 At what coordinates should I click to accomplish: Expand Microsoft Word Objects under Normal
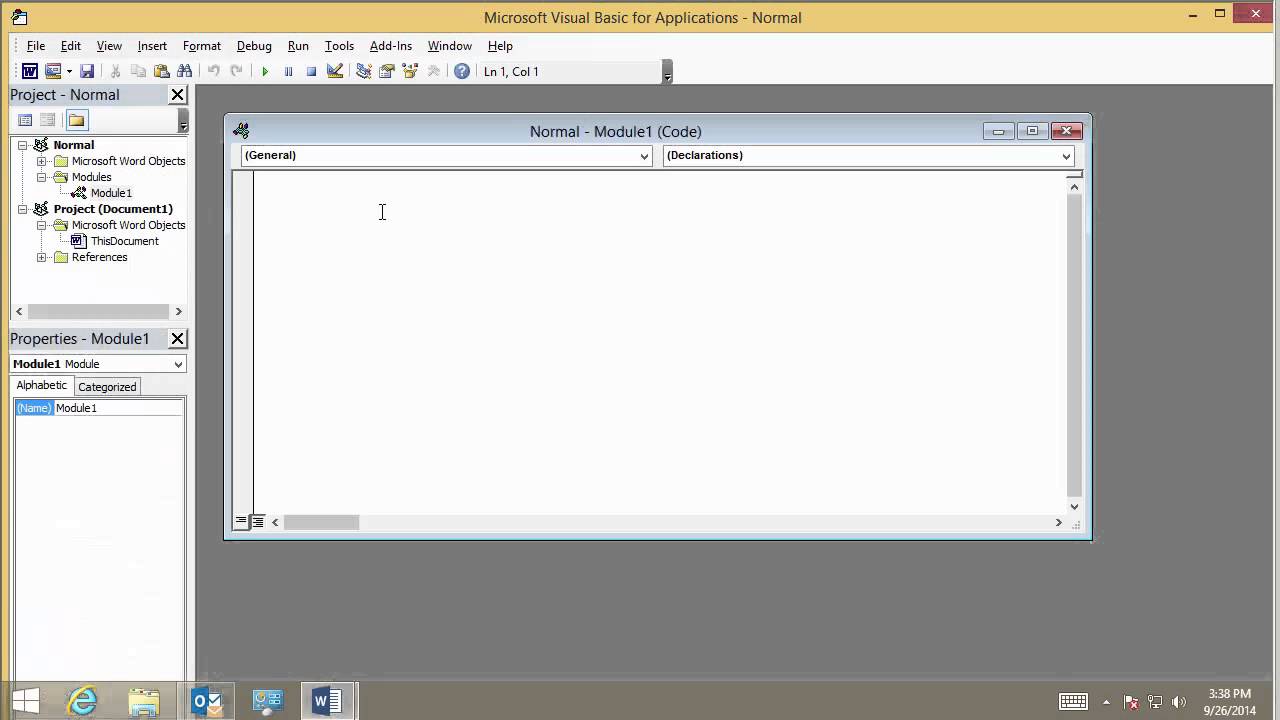click(x=42, y=161)
